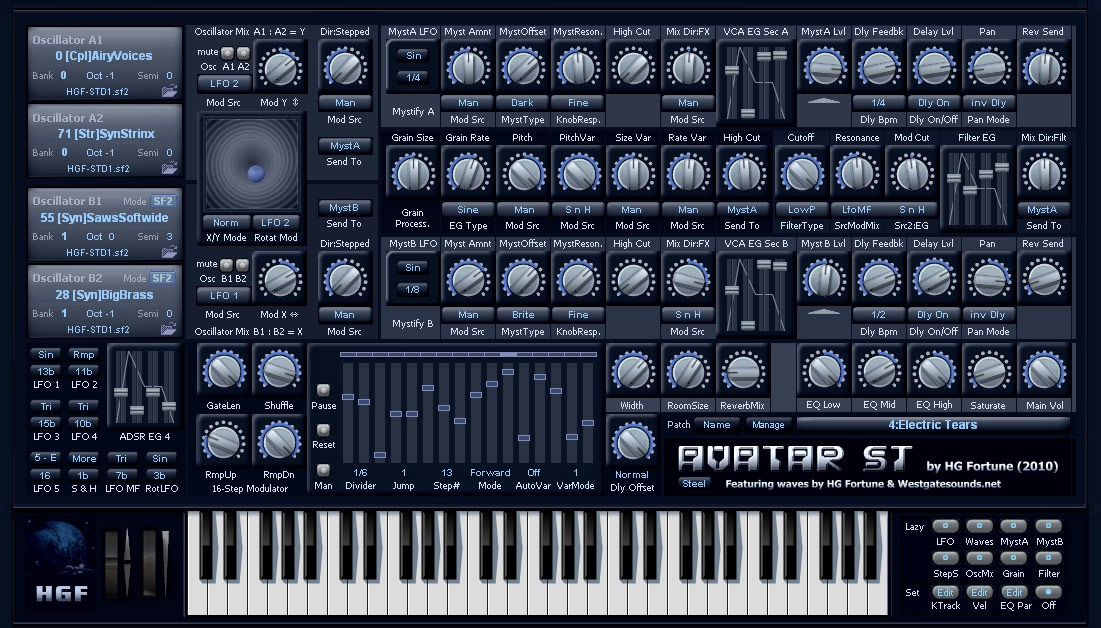The height and width of the screenshot is (628, 1101).
Task: Click the GateLen knob
Action: 223,371
